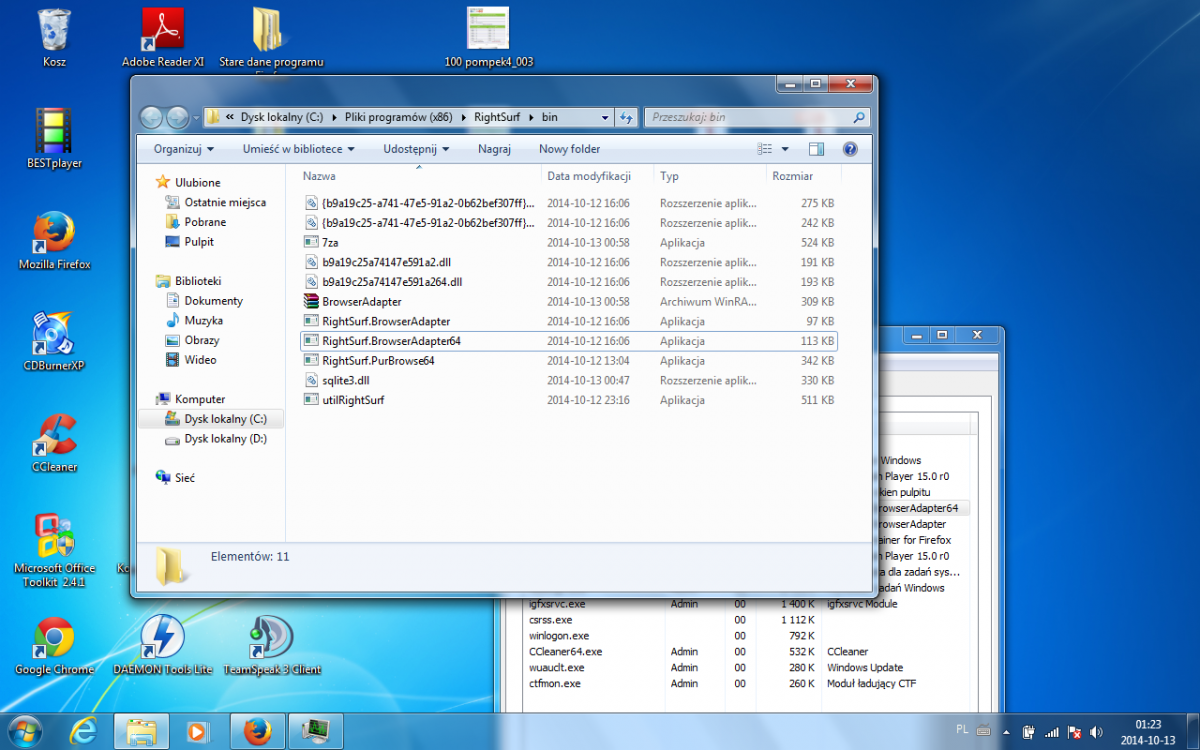Viewport: 1200px width, 750px height.
Task: Open Windows Media Player from the taskbar
Action: coord(199,732)
